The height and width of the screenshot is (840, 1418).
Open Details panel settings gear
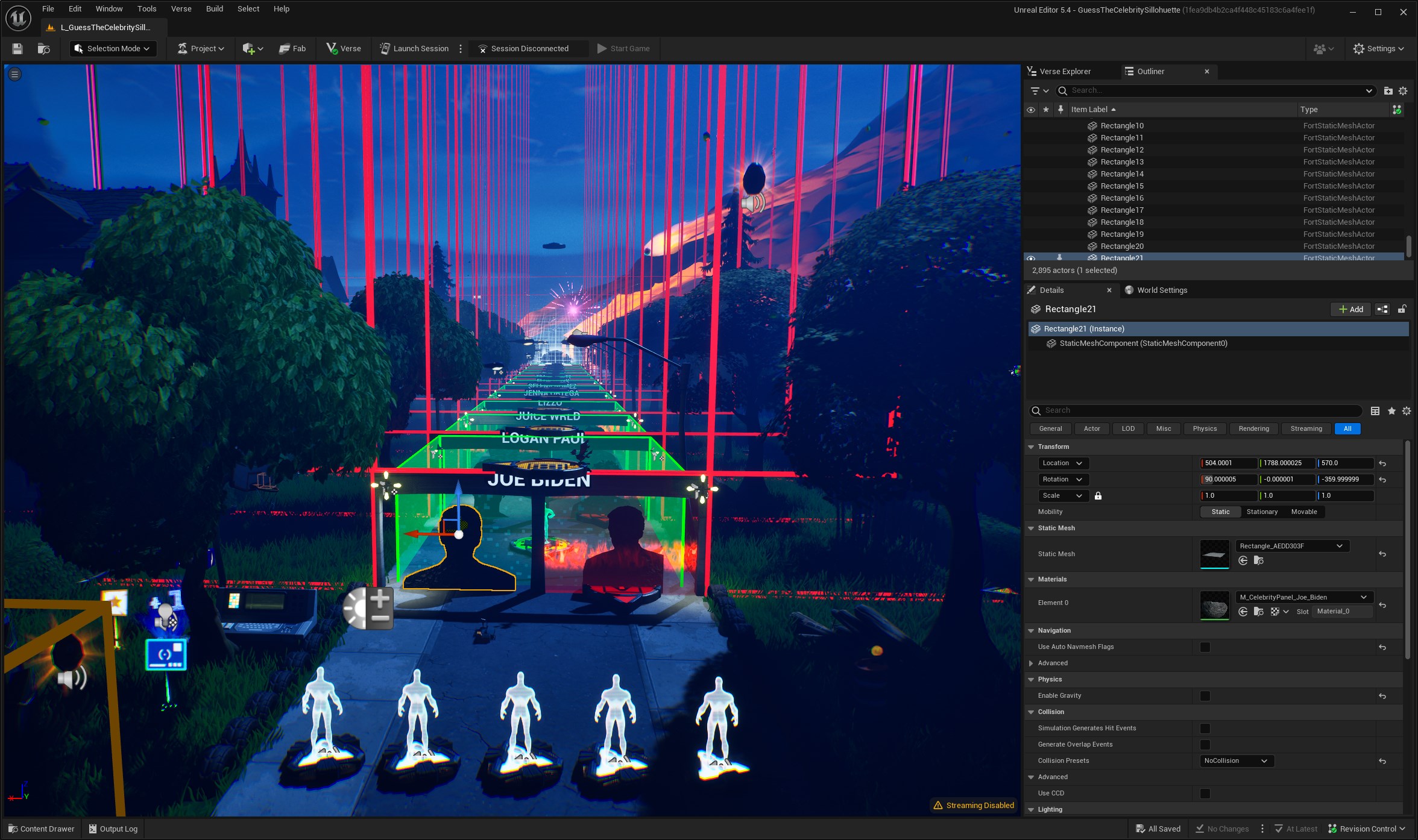click(1407, 411)
